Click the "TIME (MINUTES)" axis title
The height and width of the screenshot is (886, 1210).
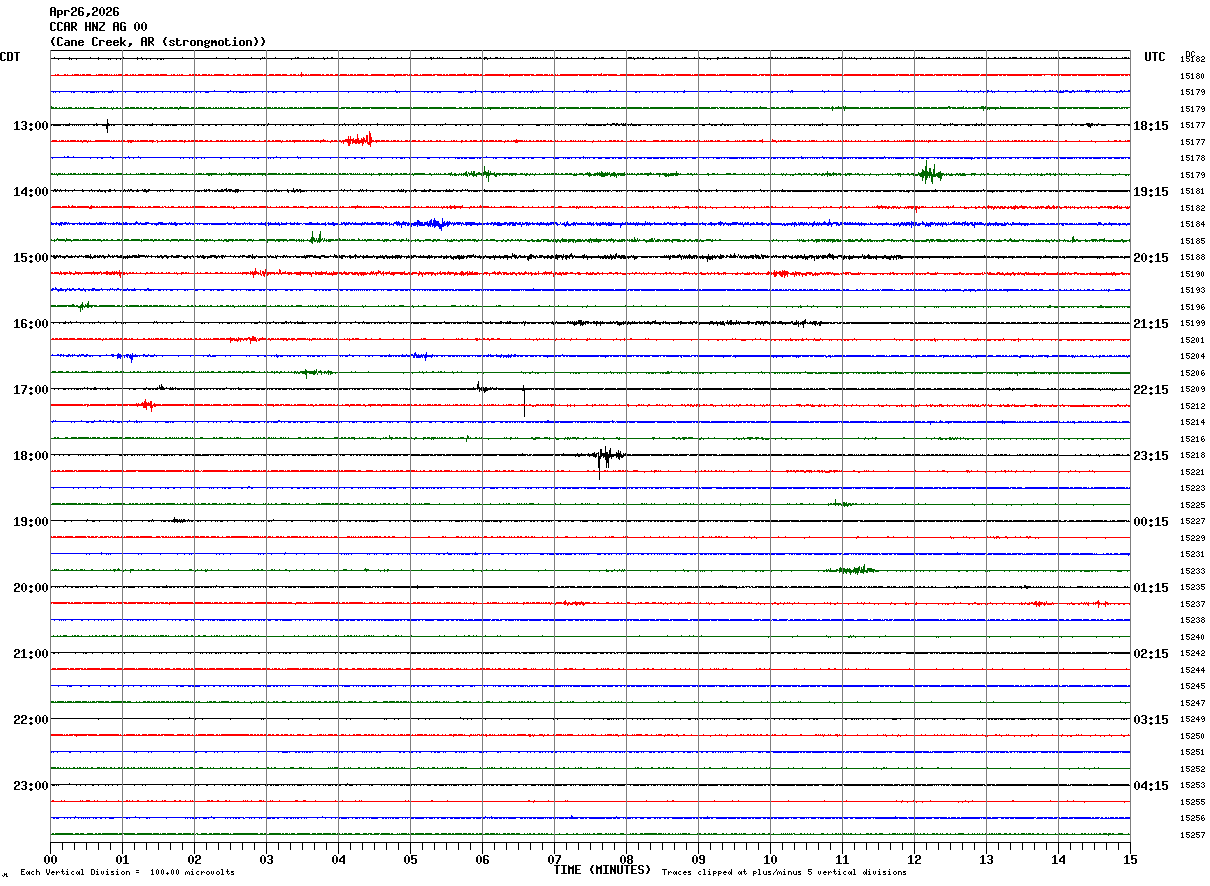[602, 870]
